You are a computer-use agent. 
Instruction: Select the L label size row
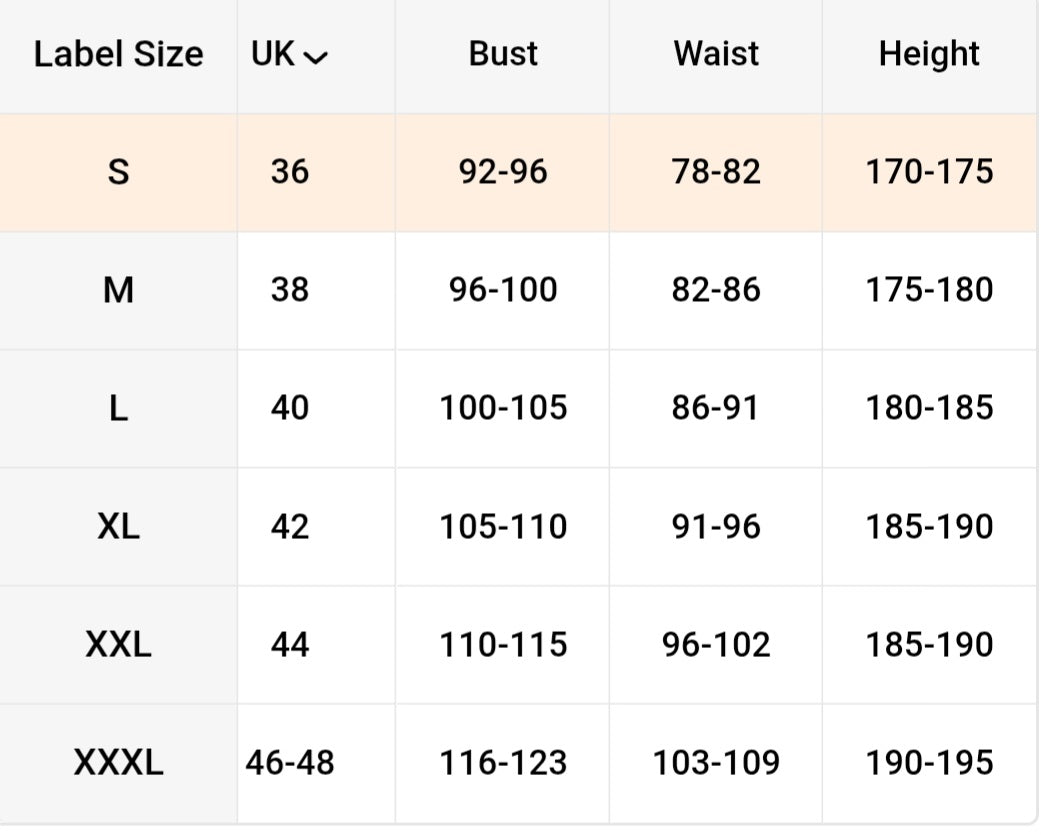(118, 408)
